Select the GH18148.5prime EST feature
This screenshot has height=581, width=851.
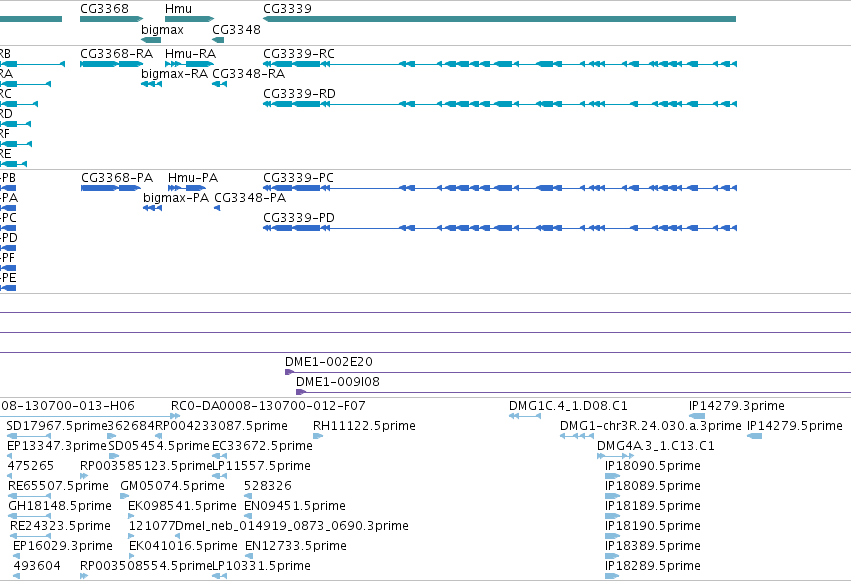29,516
